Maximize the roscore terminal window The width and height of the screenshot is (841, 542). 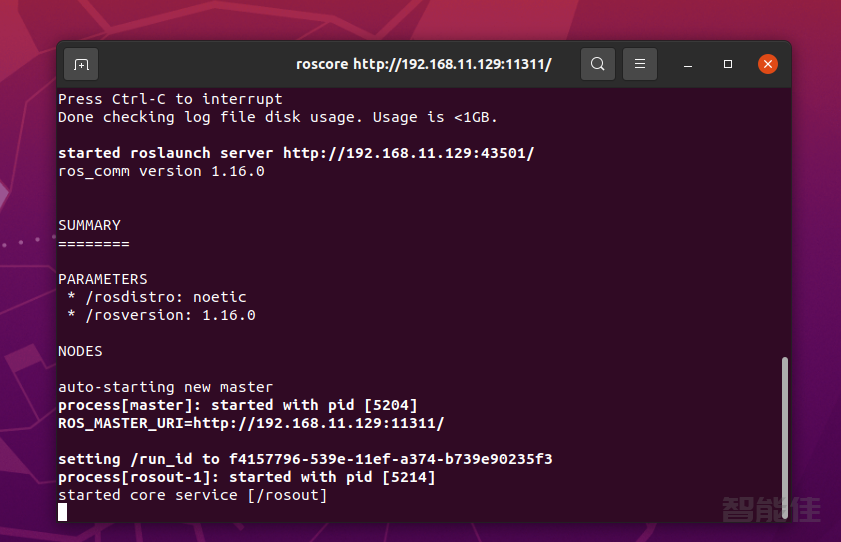[728, 64]
